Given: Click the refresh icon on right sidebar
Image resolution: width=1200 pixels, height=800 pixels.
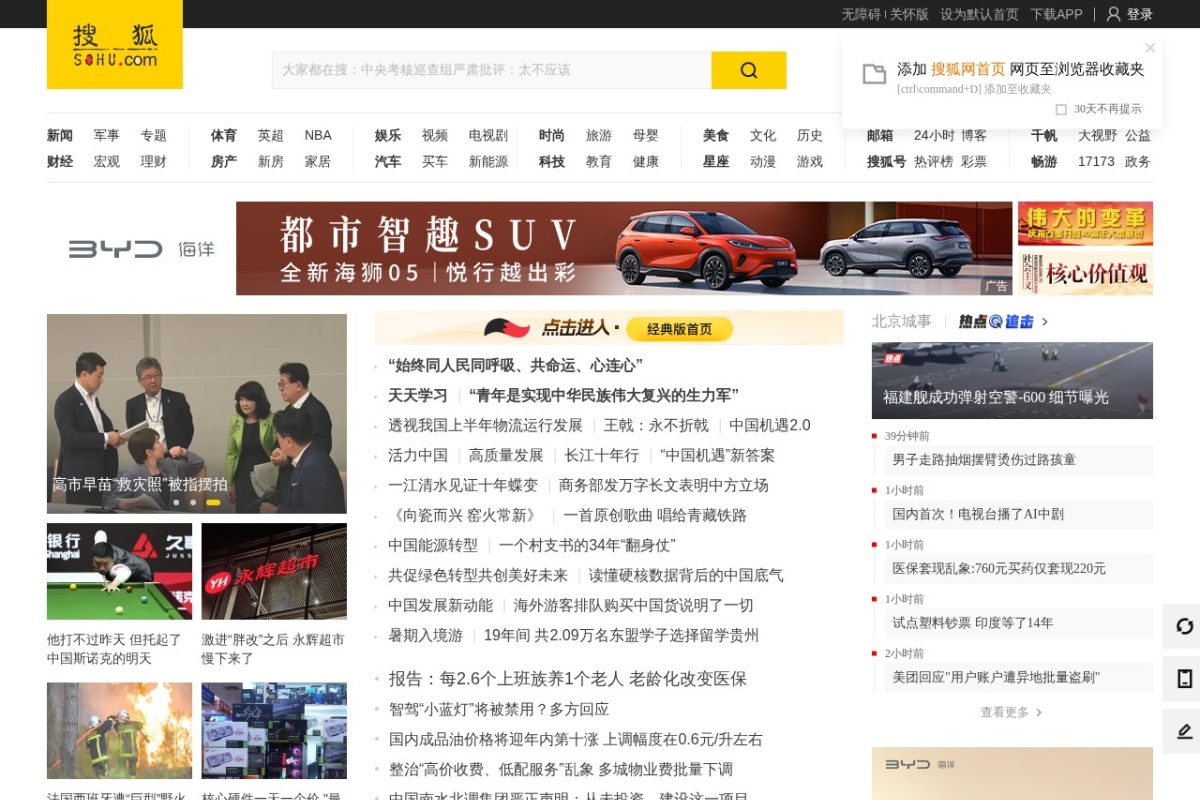Looking at the screenshot, I should 1185,626.
